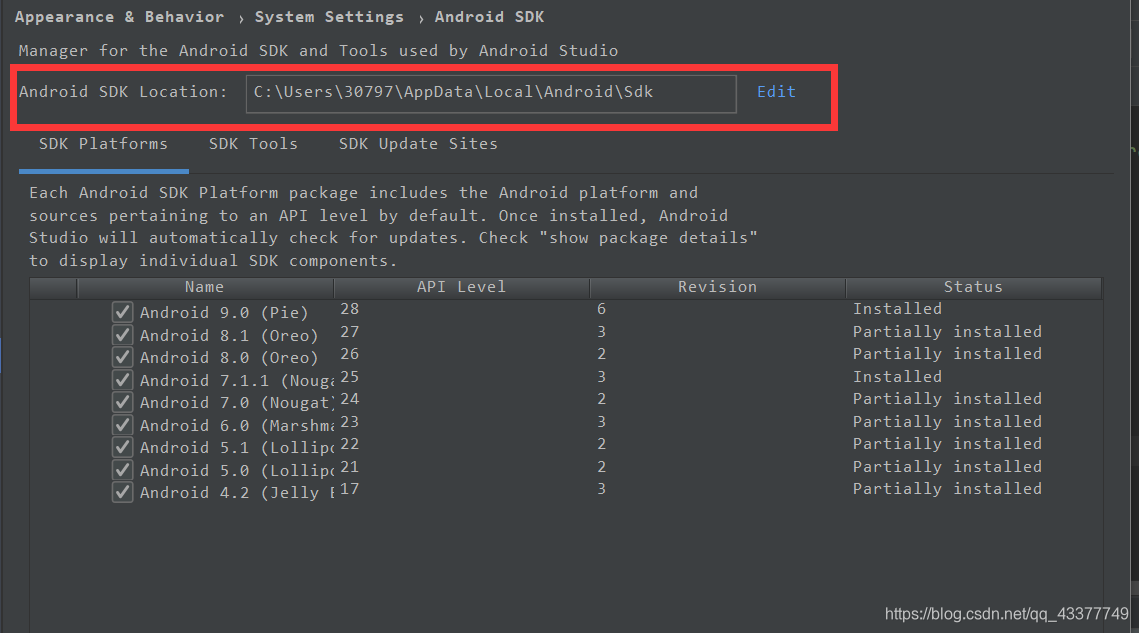Toggle the Android 5.1 (Lollipop) checkbox
This screenshot has width=1139, height=633.
coord(122,448)
